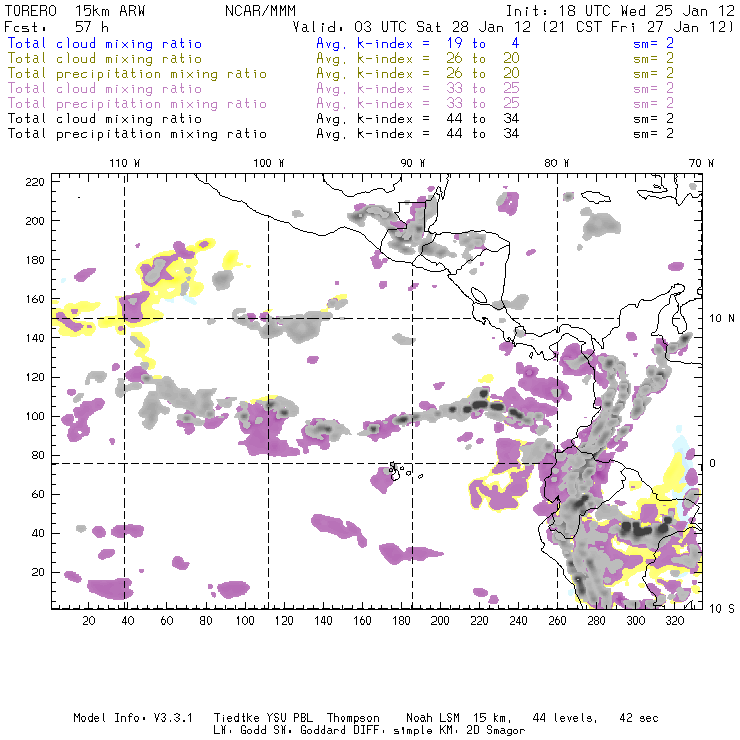Click the 'Model Info: V3.3.1' text
Image resolution: width=740 pixels, height=740 pixels.
point(133,718)
